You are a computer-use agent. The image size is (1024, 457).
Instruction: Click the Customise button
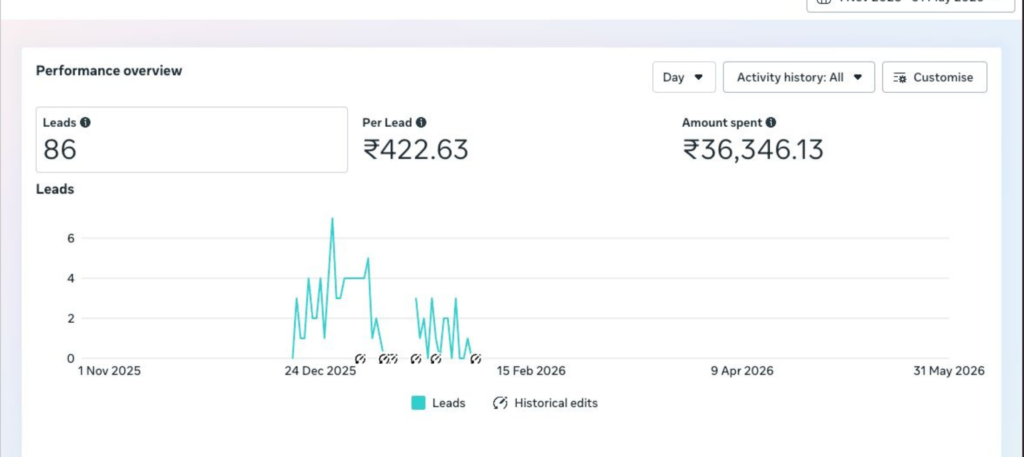coord(935,77)
